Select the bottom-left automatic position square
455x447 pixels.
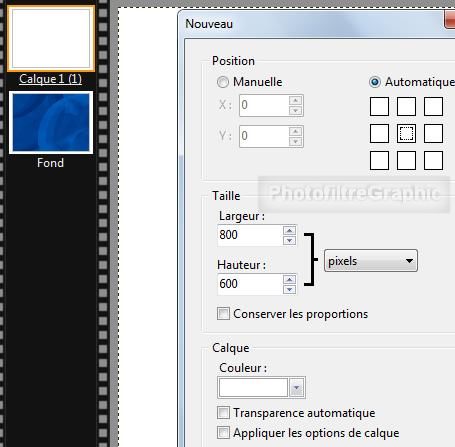pos(379,160)
